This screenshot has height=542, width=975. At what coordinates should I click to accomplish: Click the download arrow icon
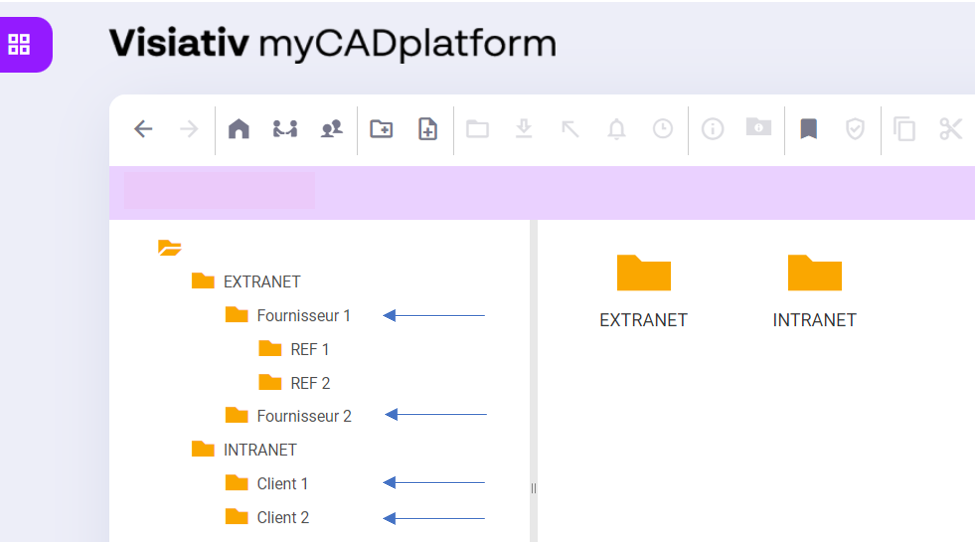pyautogui.click(x=524, y=129)
